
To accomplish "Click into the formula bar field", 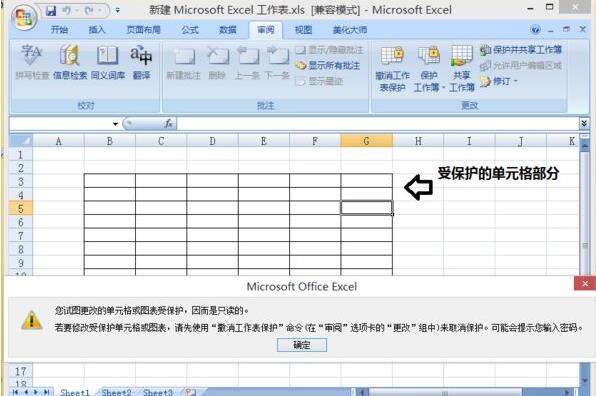I will pos(377,124).
